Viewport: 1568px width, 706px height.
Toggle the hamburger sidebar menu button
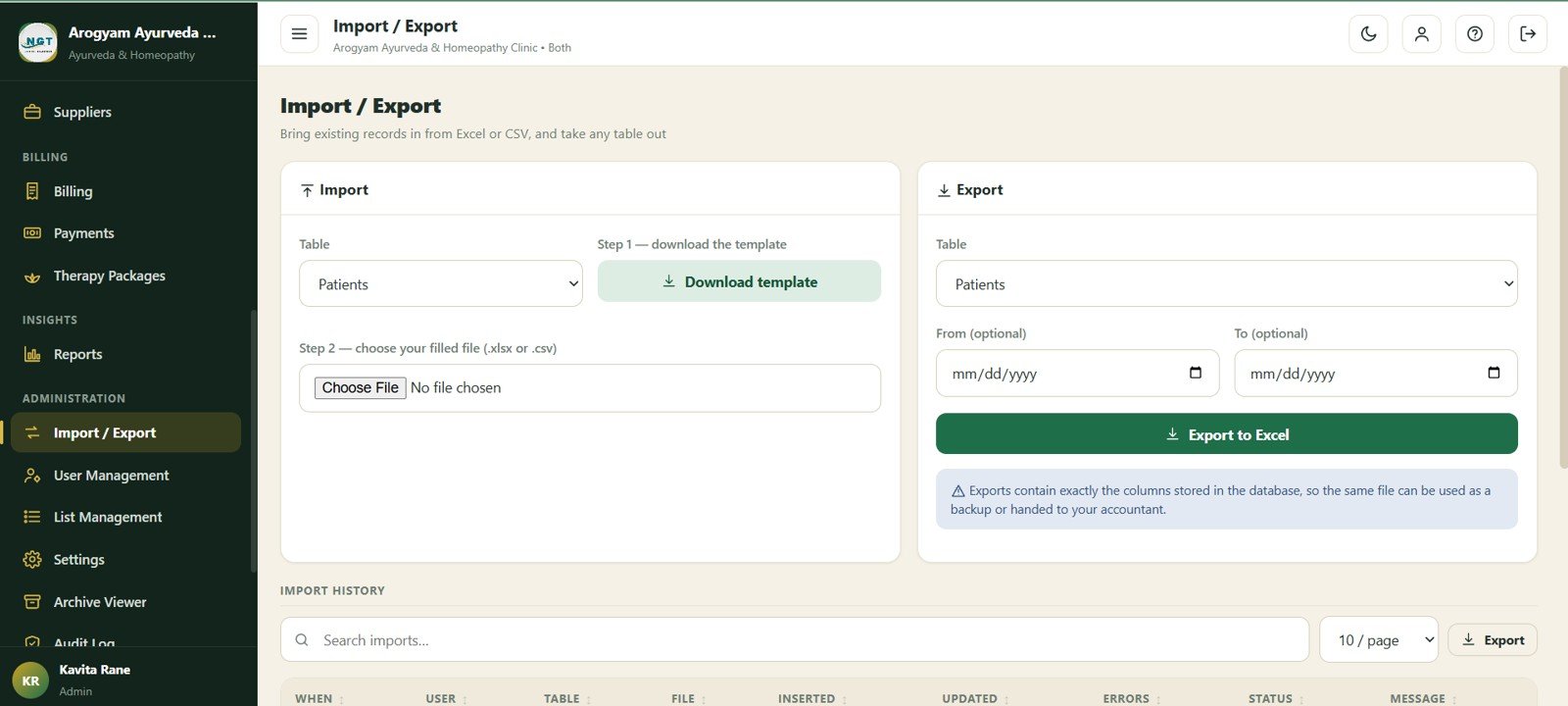tap(299, 33)
